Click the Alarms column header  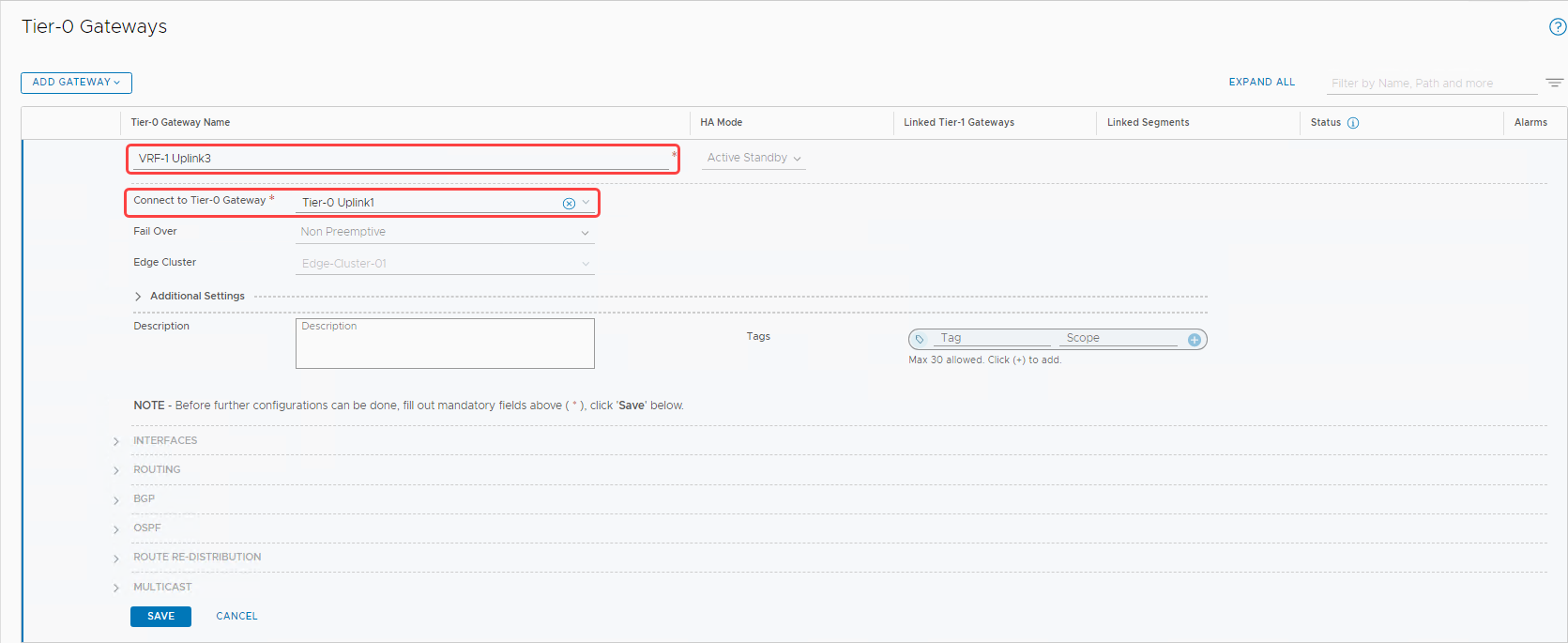pyautogui.click(x=1530, y=123)
